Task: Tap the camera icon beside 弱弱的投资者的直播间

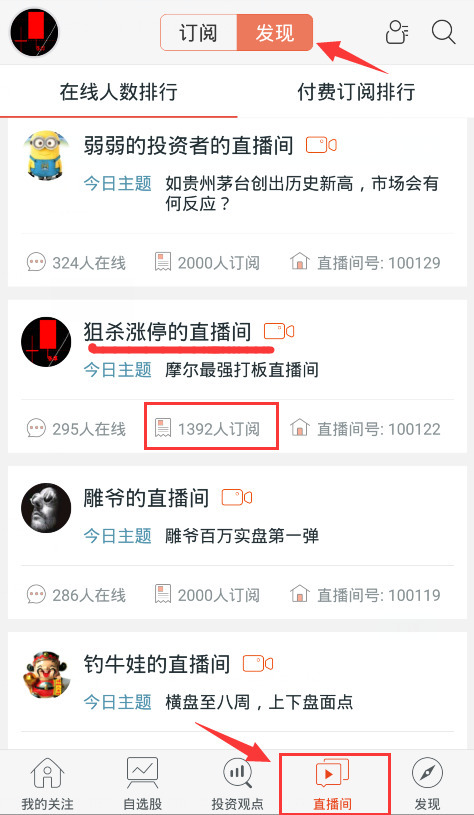Action: click(x=321, y=144)
